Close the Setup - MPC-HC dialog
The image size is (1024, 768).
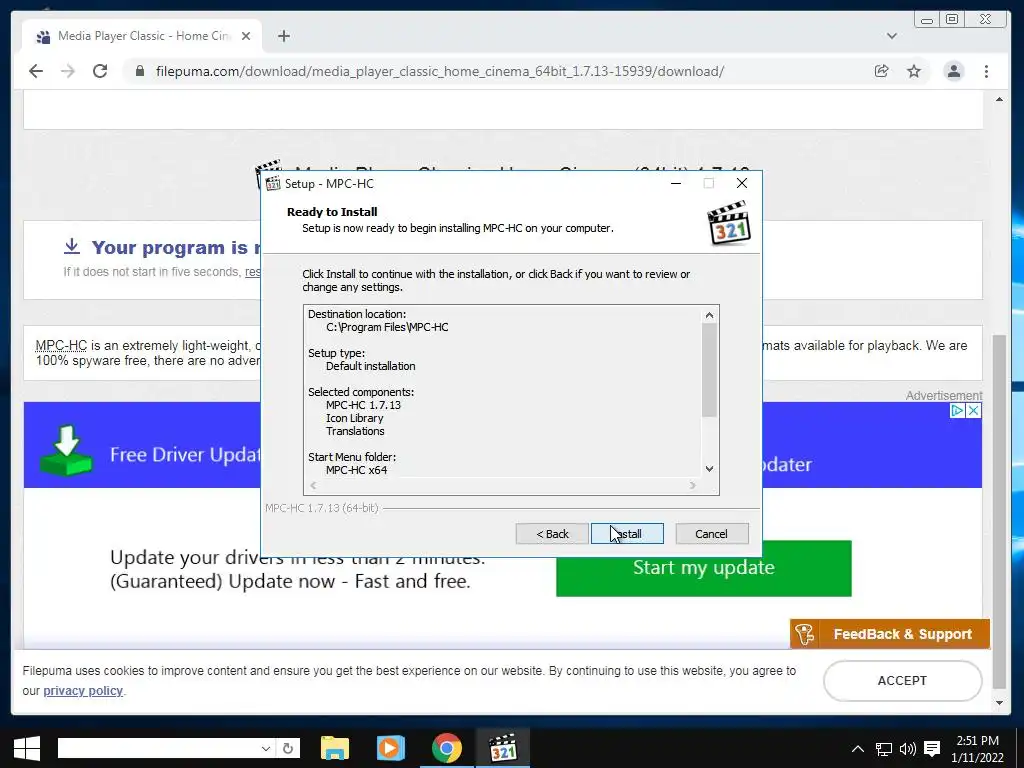tap(742, 184)
